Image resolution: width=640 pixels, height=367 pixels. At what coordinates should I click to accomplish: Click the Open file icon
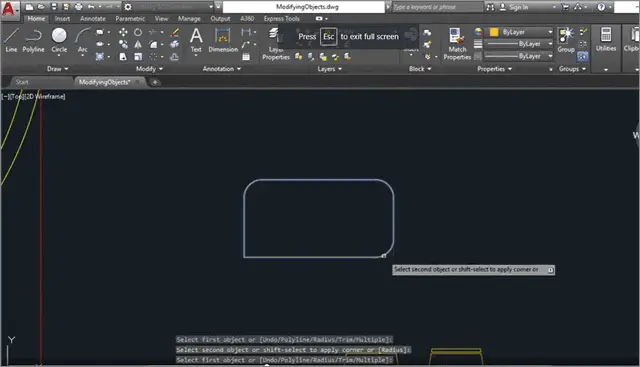tap(41, 7)
